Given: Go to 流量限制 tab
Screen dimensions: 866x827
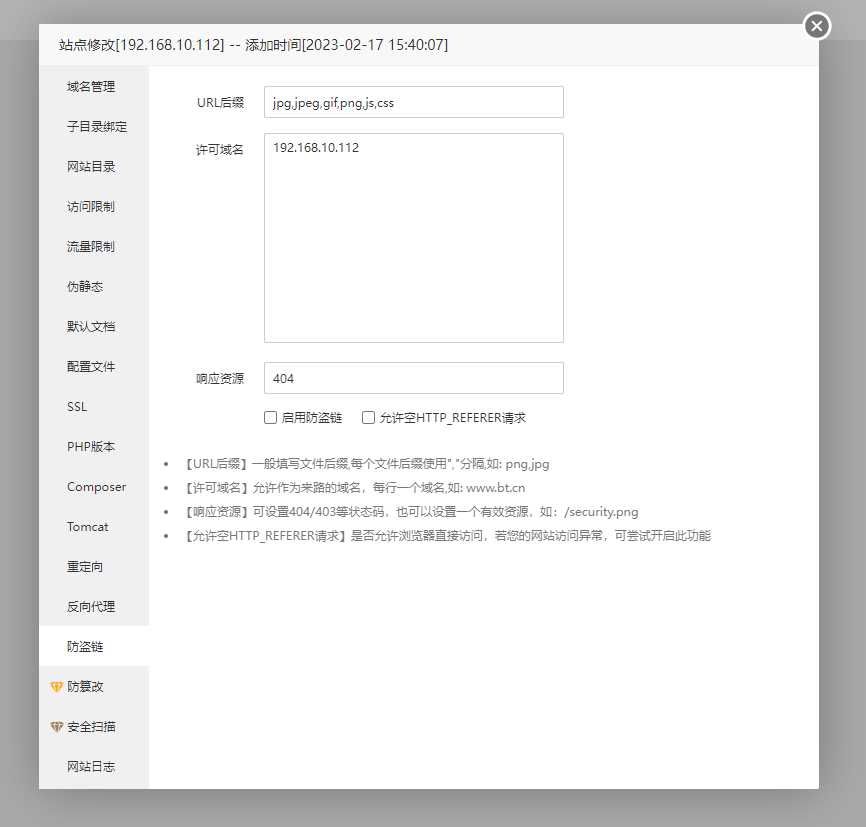Looking at the screenshot, I should tap(91, 247).
